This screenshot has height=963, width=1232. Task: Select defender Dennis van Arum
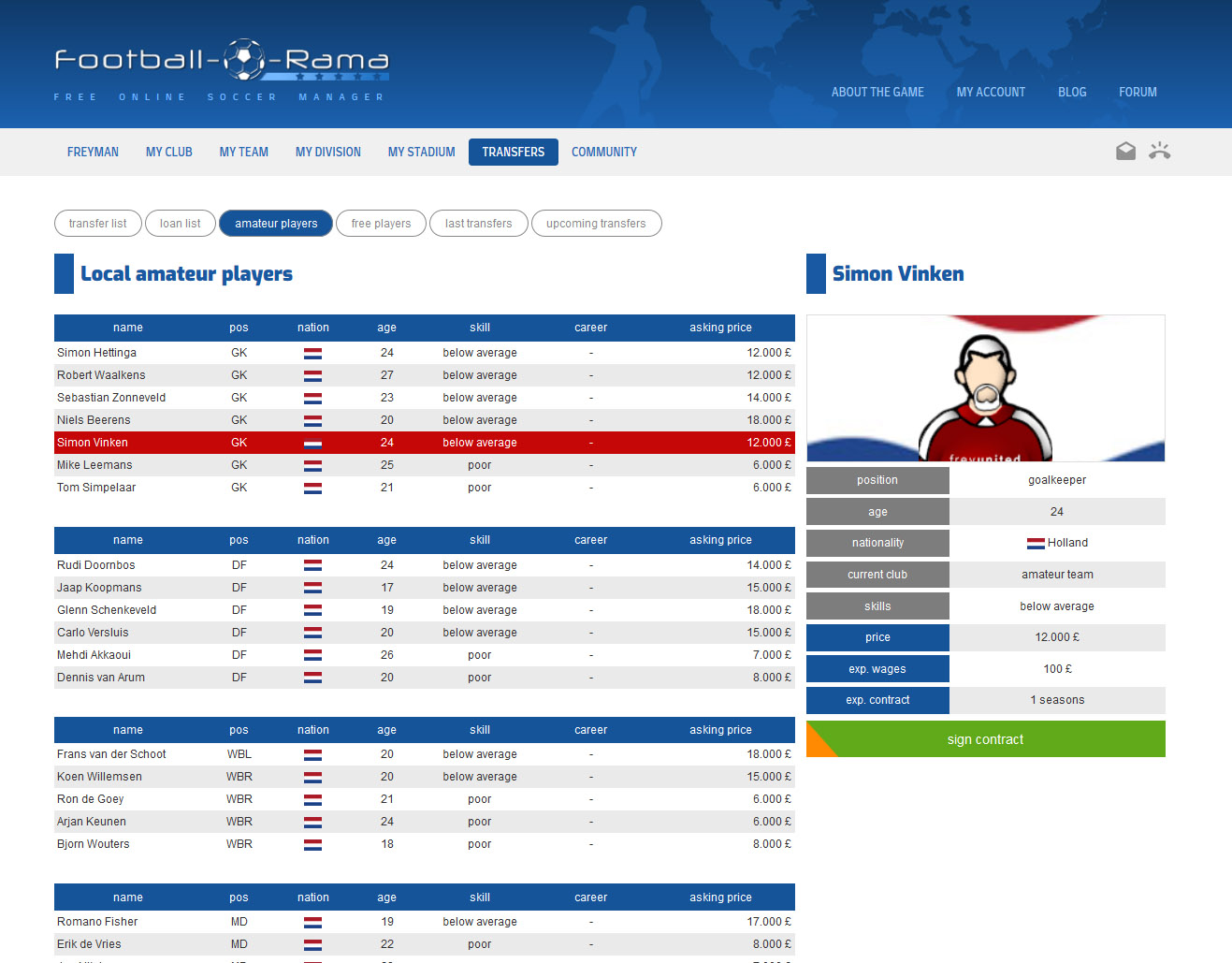pyautogui.click(x=101, y=678)
